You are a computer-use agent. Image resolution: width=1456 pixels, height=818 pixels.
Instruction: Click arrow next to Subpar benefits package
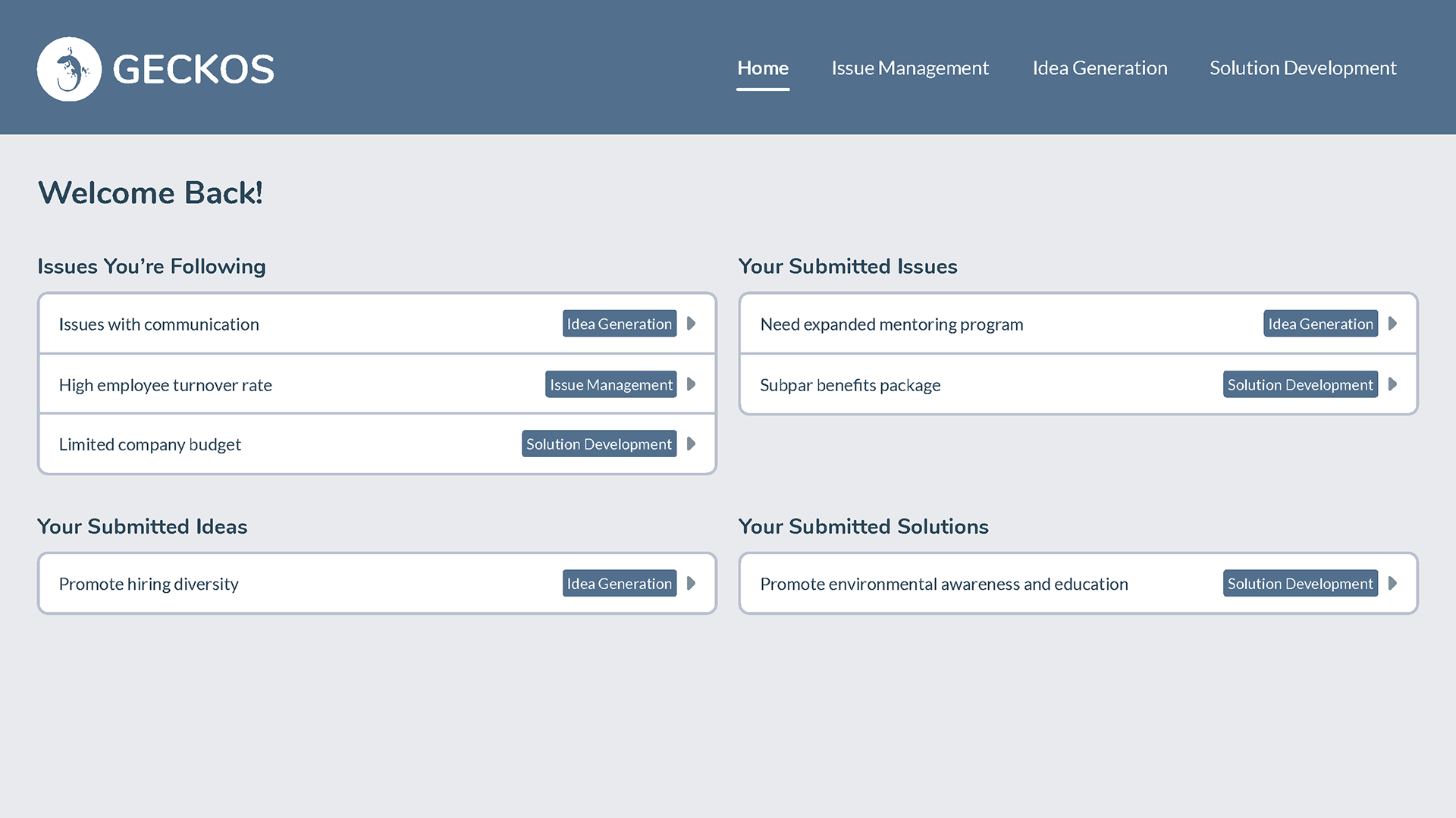click(1392, 384)
